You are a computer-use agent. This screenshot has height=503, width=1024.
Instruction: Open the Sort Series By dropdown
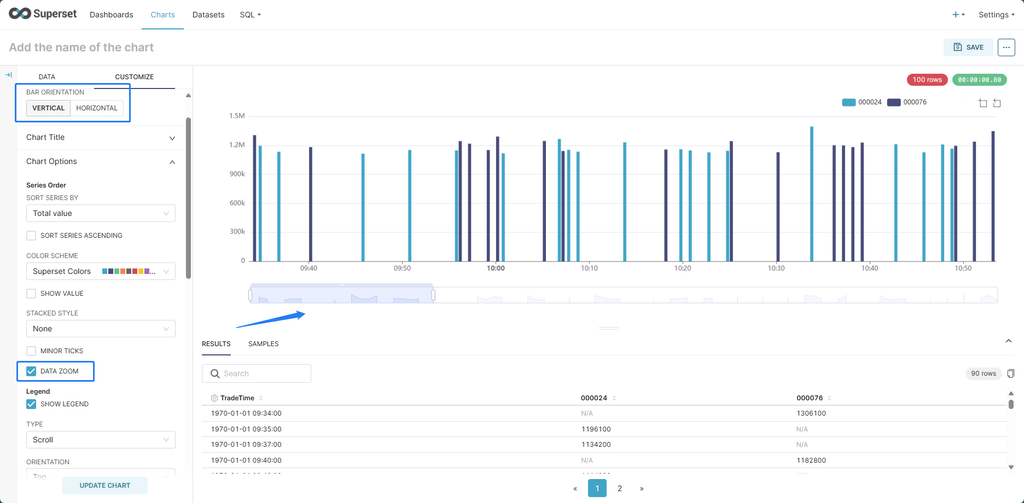pos(100,213)
